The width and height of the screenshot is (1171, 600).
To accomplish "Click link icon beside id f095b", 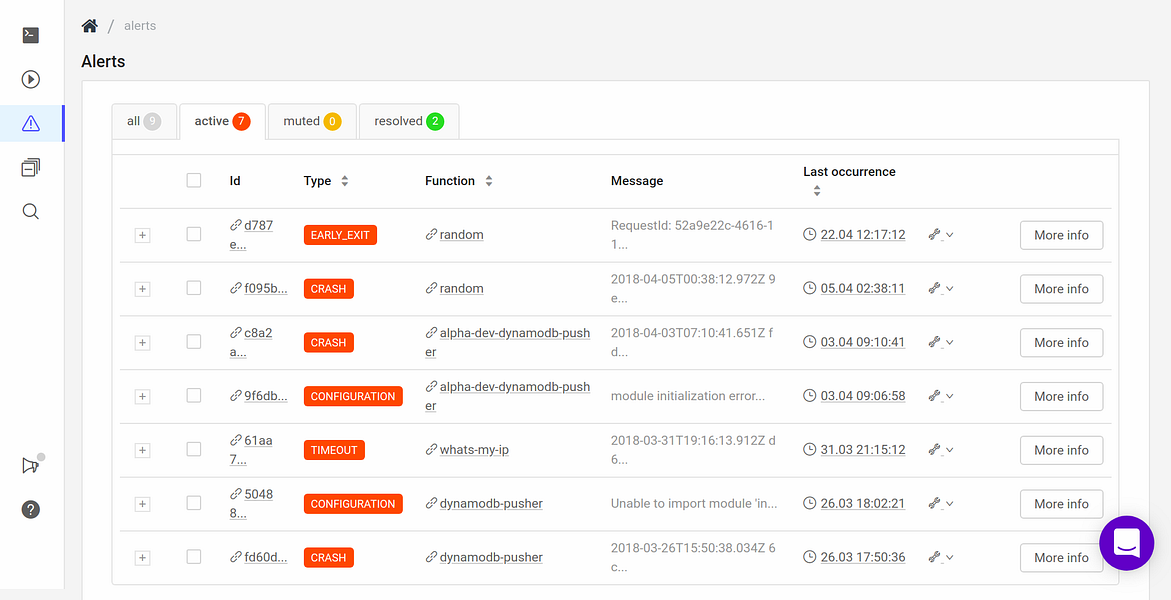I will point(235,288).
